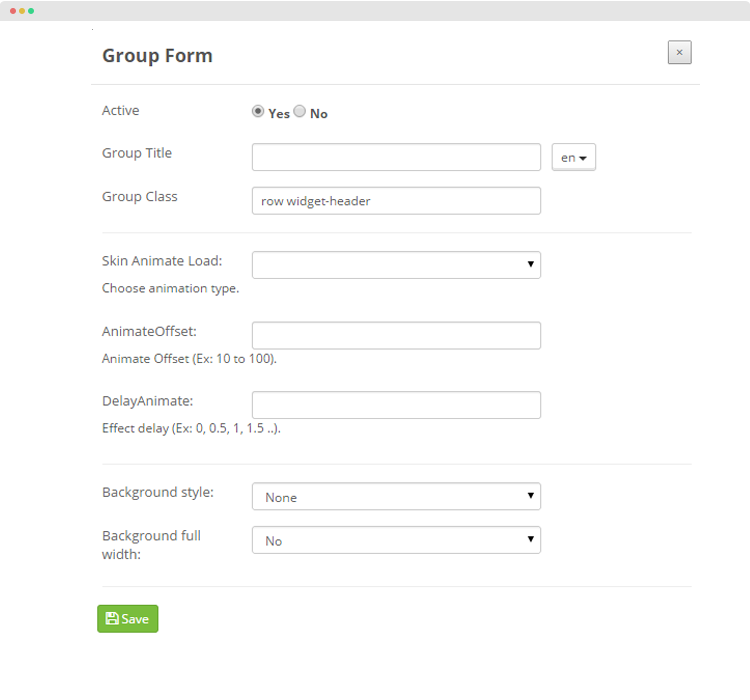Image resolution: width=750 pixels, height=700 pixels.
Task: Focus the DelayAnimate text field
Action: click(396, 405)
